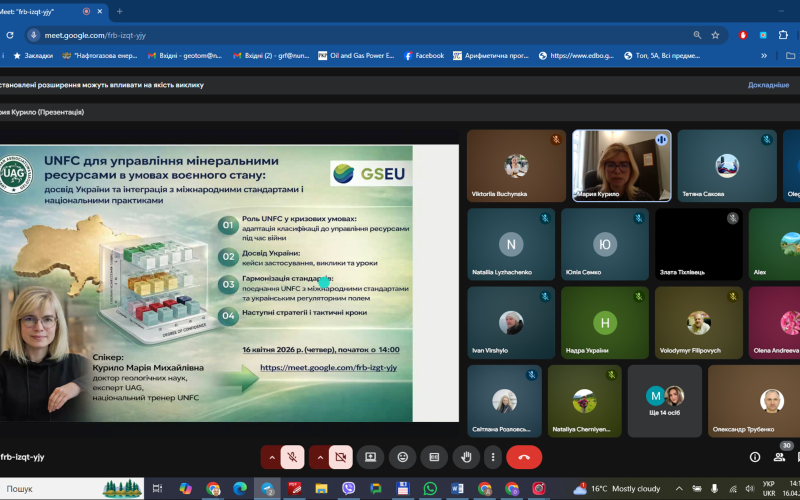Viewport: 800px width, 500px height.
Task: Open the Oil and Gas Power E... bookmark
Action: (356, 56)
